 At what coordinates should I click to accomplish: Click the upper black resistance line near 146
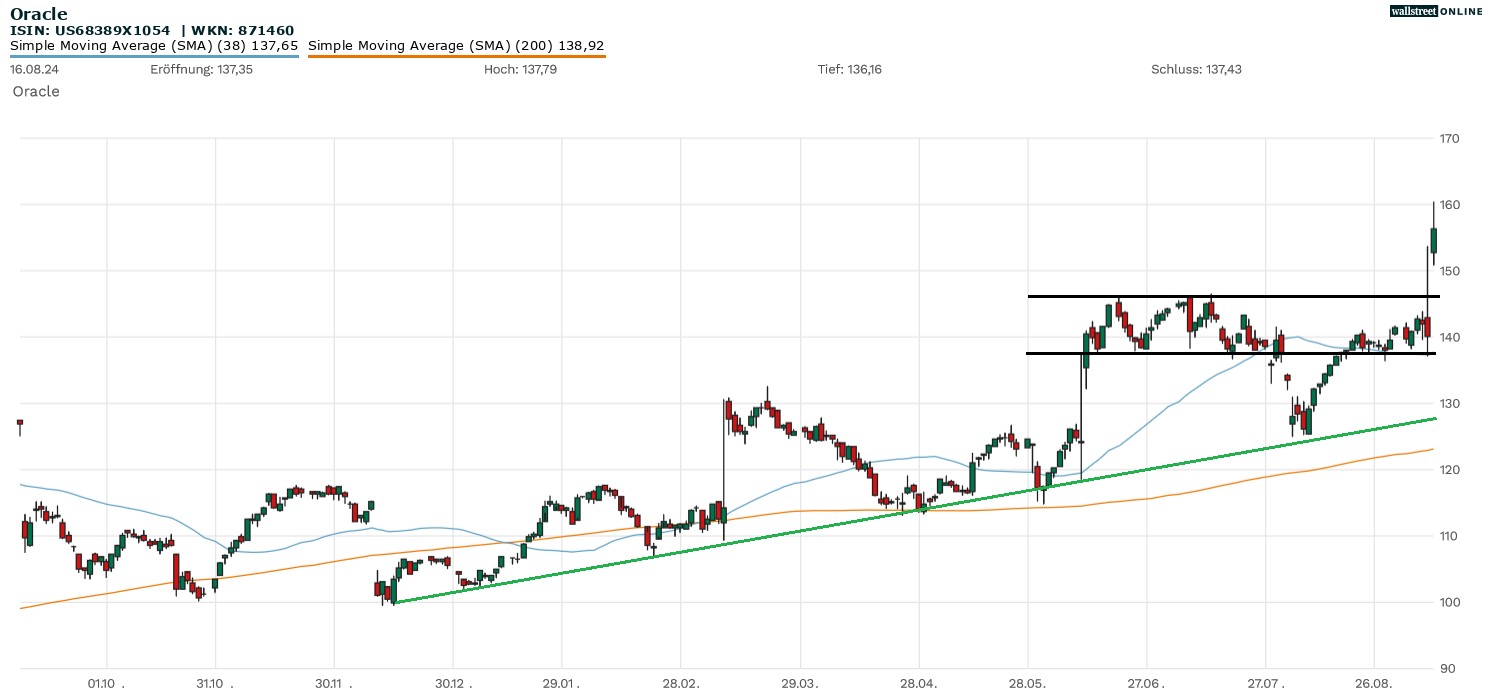pos(1233,296)
